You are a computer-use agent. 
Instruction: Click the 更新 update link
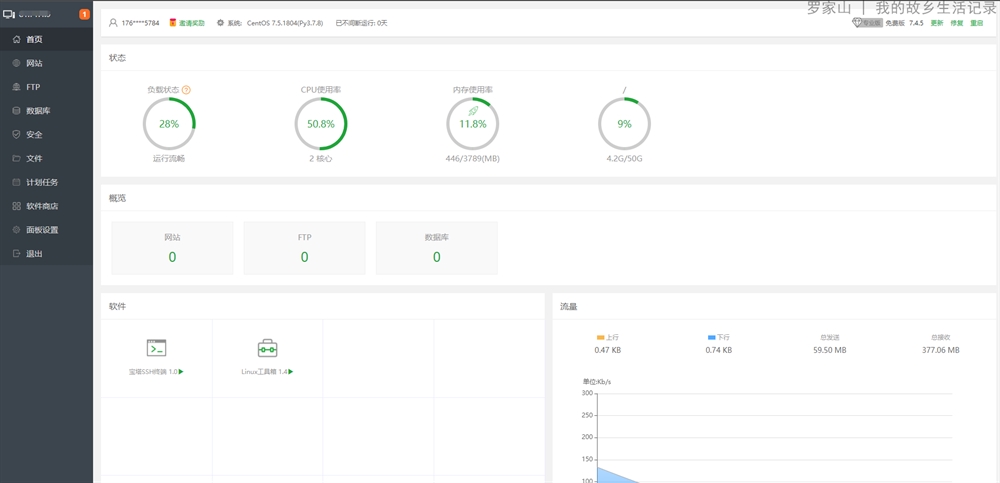936,23
